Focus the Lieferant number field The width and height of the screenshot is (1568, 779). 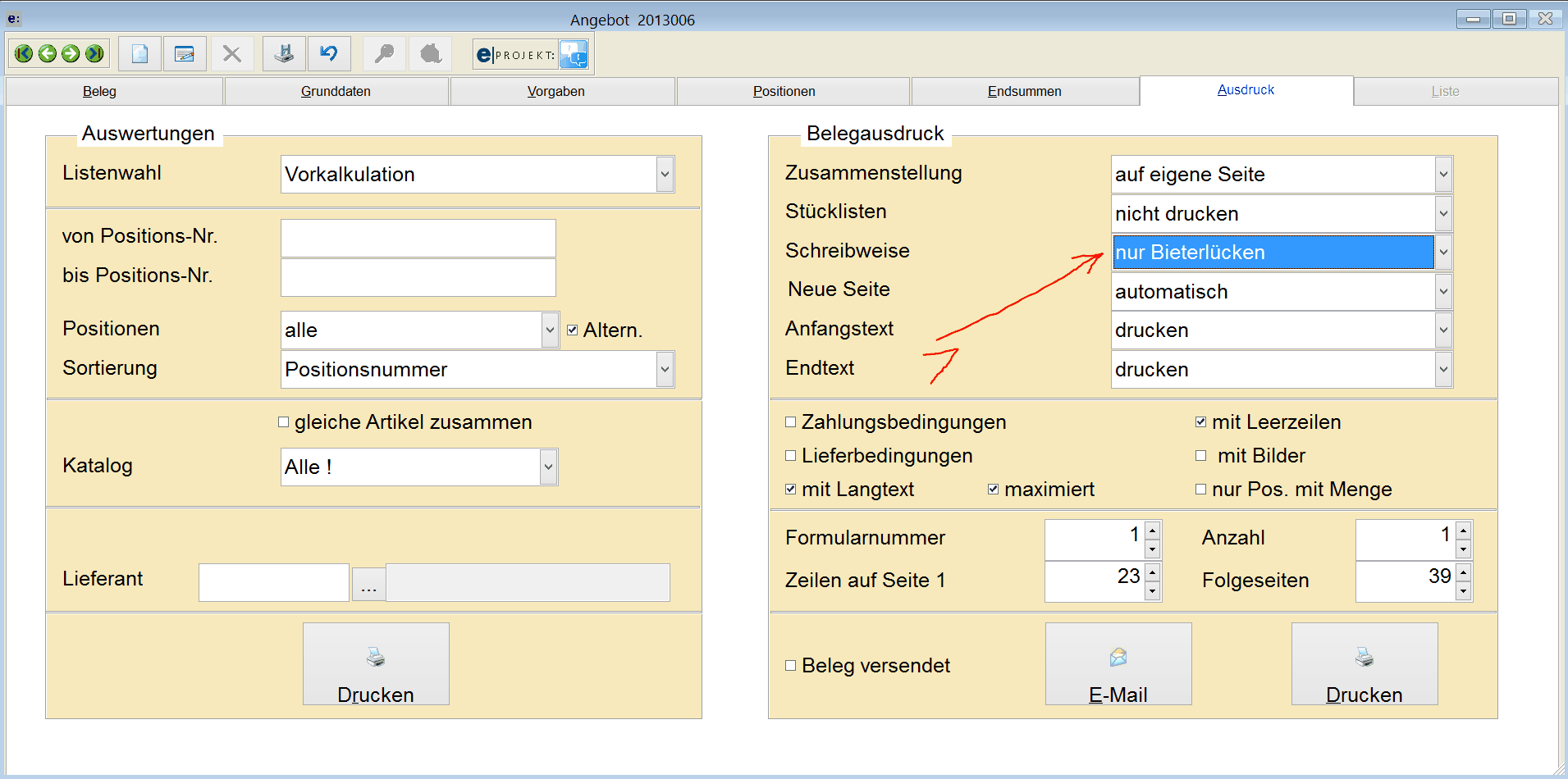(x=274, y=582)
